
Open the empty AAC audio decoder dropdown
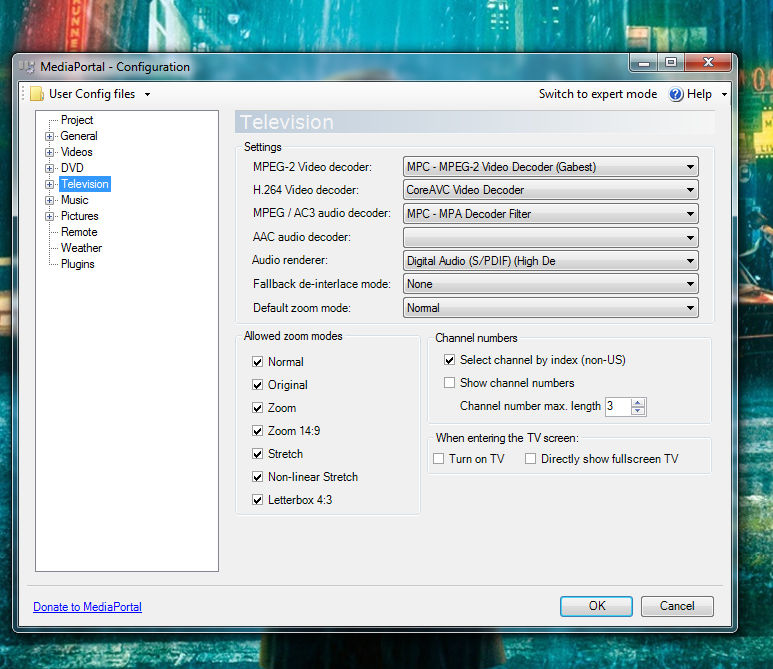(x=550, y=237)
